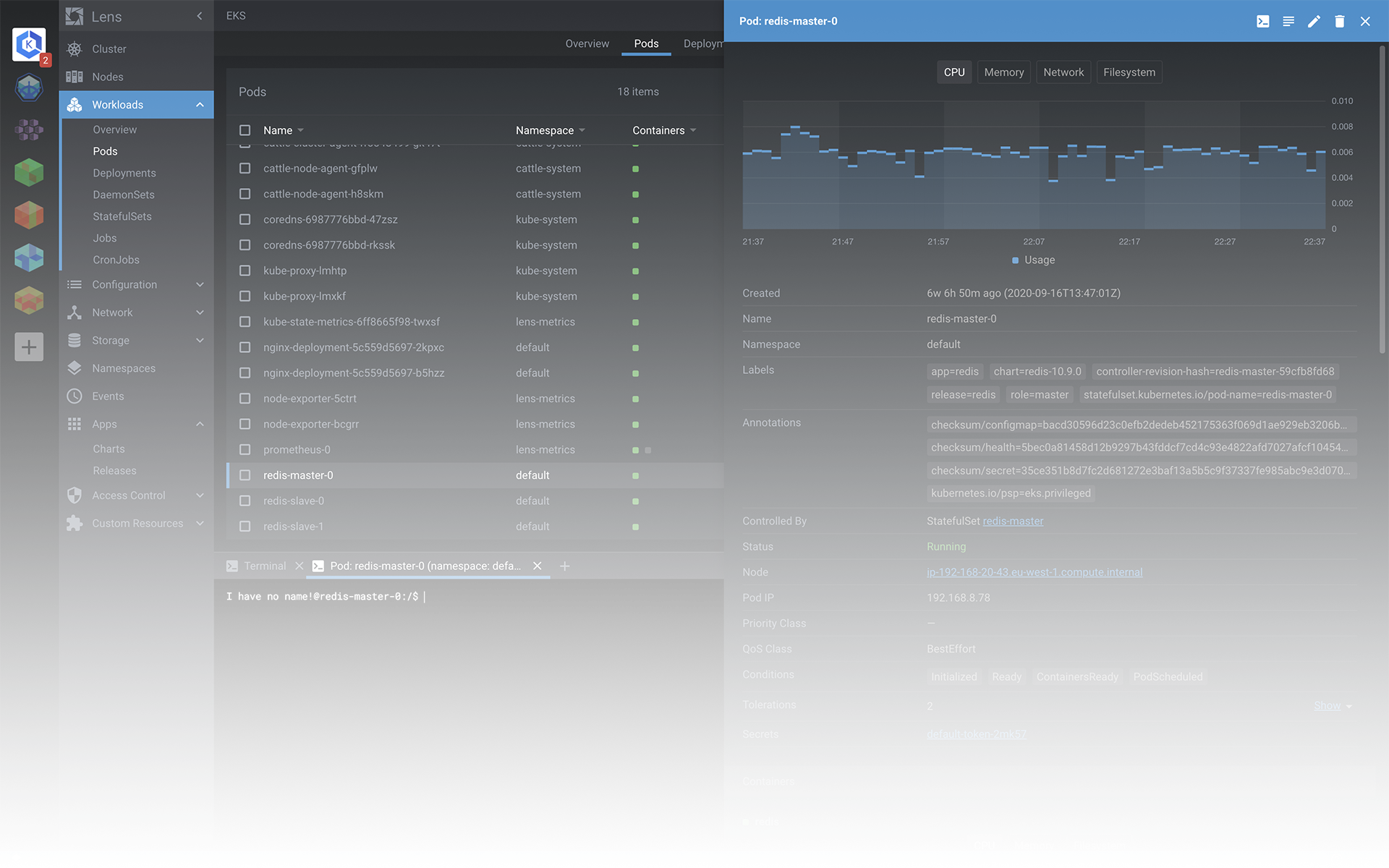Select the Memory tab in pod detail
Image resolution: width=1389 pixels, height=868 pixels.
coord(1003,72)
